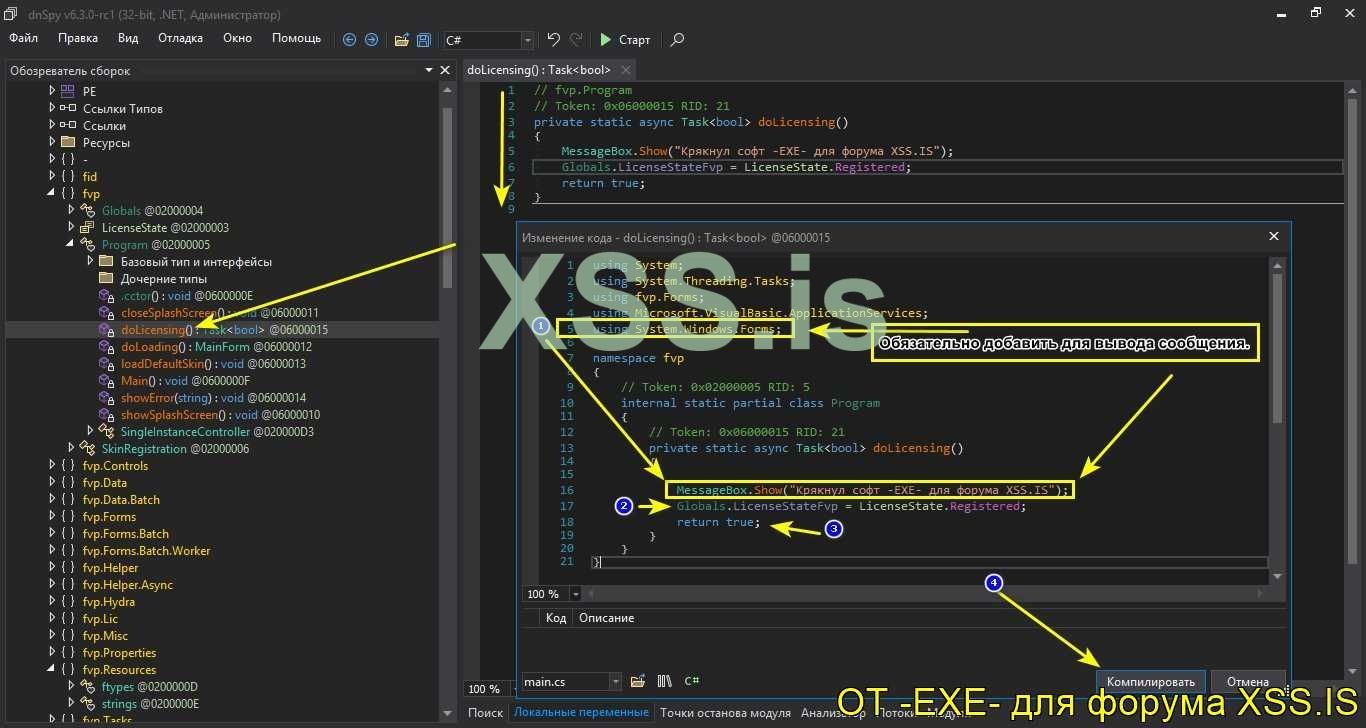Click the navigate back arrow icon

click(x=349, y=40)
